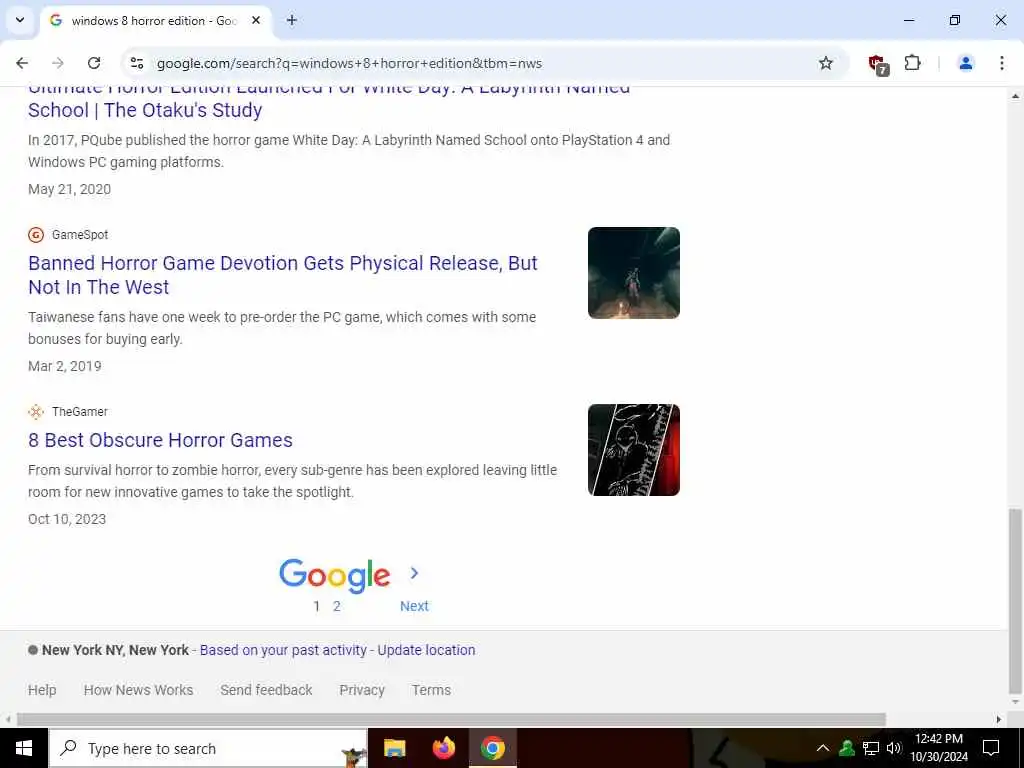Click the Next results link
The width and height of the screenshot is (1024, 768).
coord(414,606)
